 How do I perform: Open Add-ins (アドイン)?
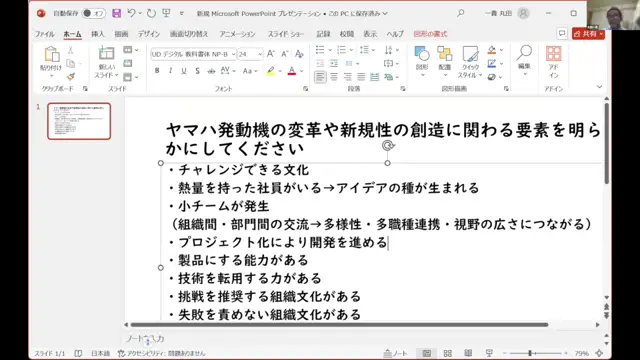[553, 62]
